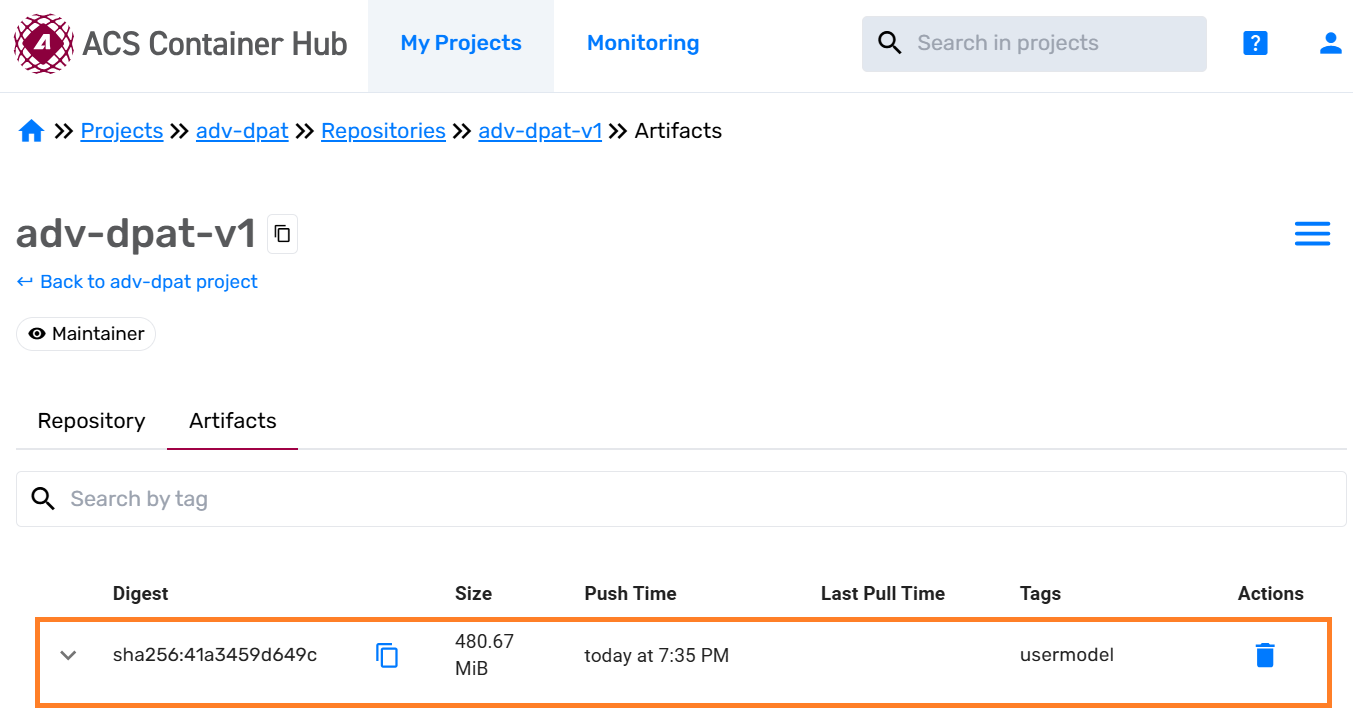The width and height of the screenshot is (1353, 715).
Task: Select the Artifacts tab
Action: (x=232, y=421)
